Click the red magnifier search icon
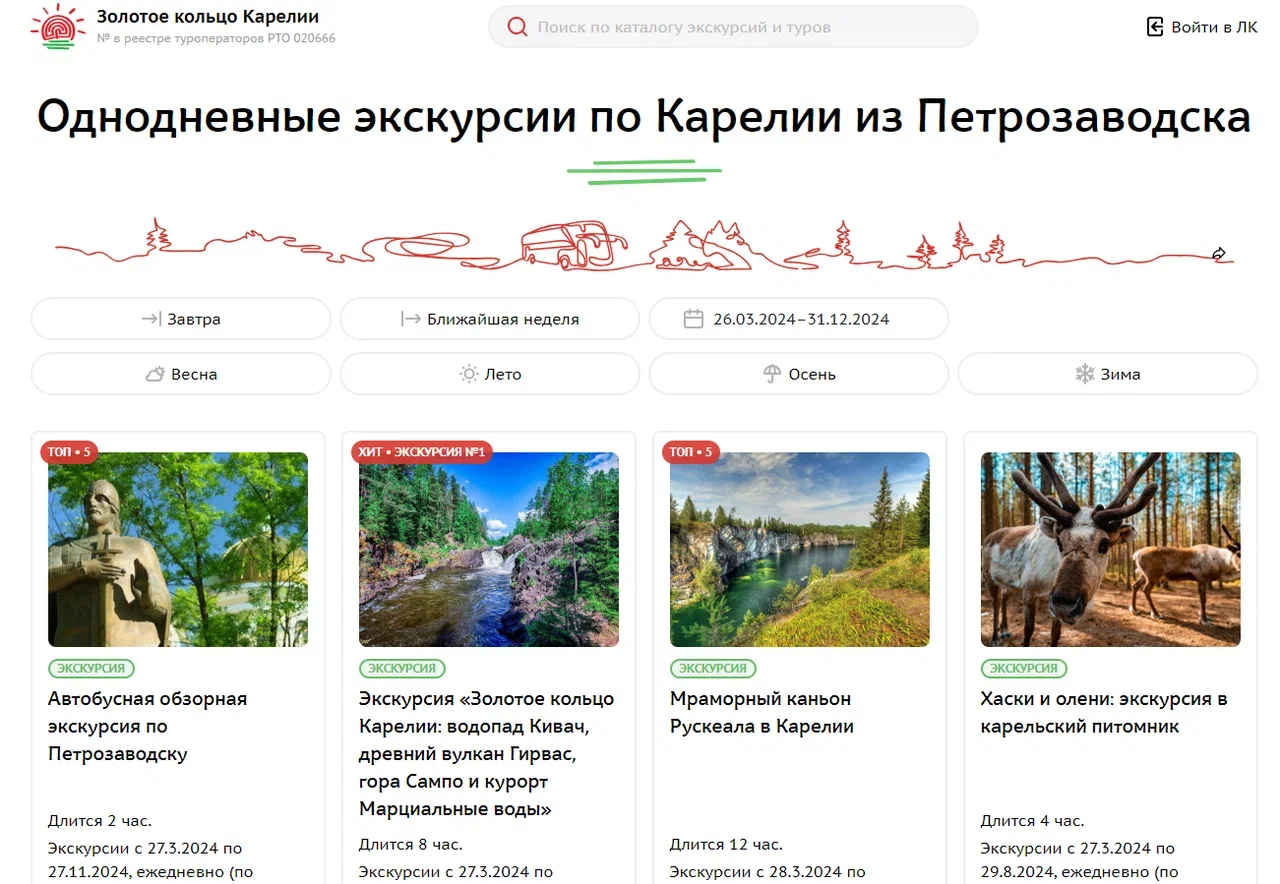Viewport: 1280px width, 884px height. click(x=517, y=27)
